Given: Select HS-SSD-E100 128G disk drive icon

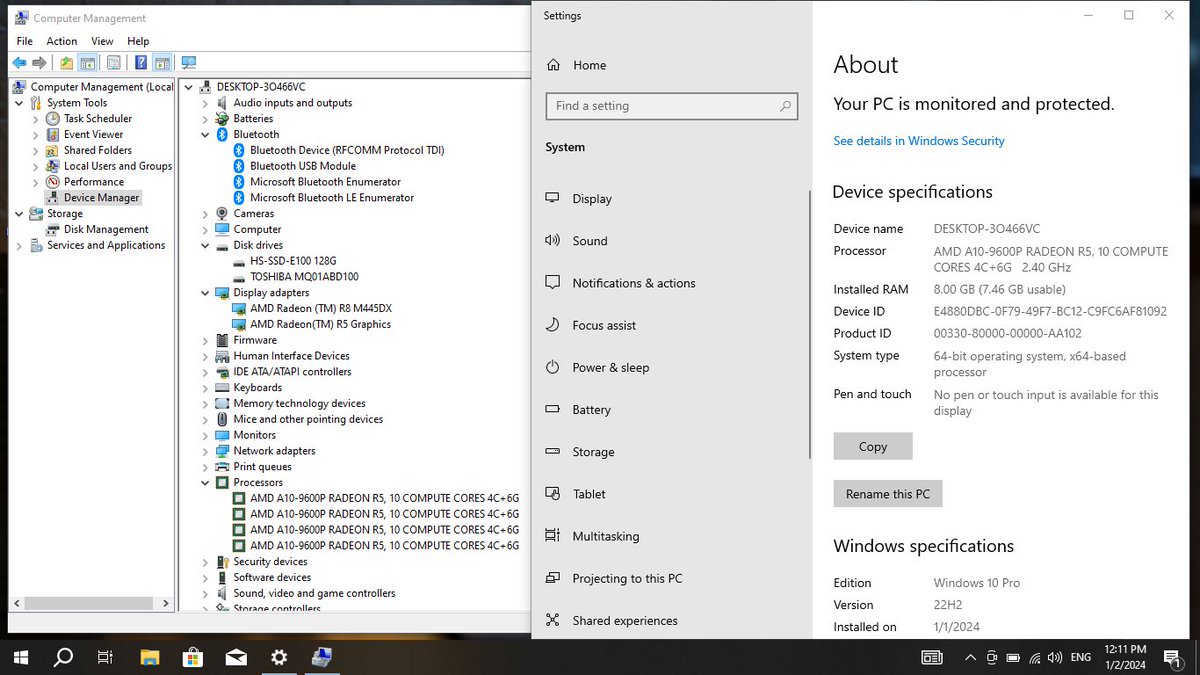Looking at the screenshot, I should 239,261.
